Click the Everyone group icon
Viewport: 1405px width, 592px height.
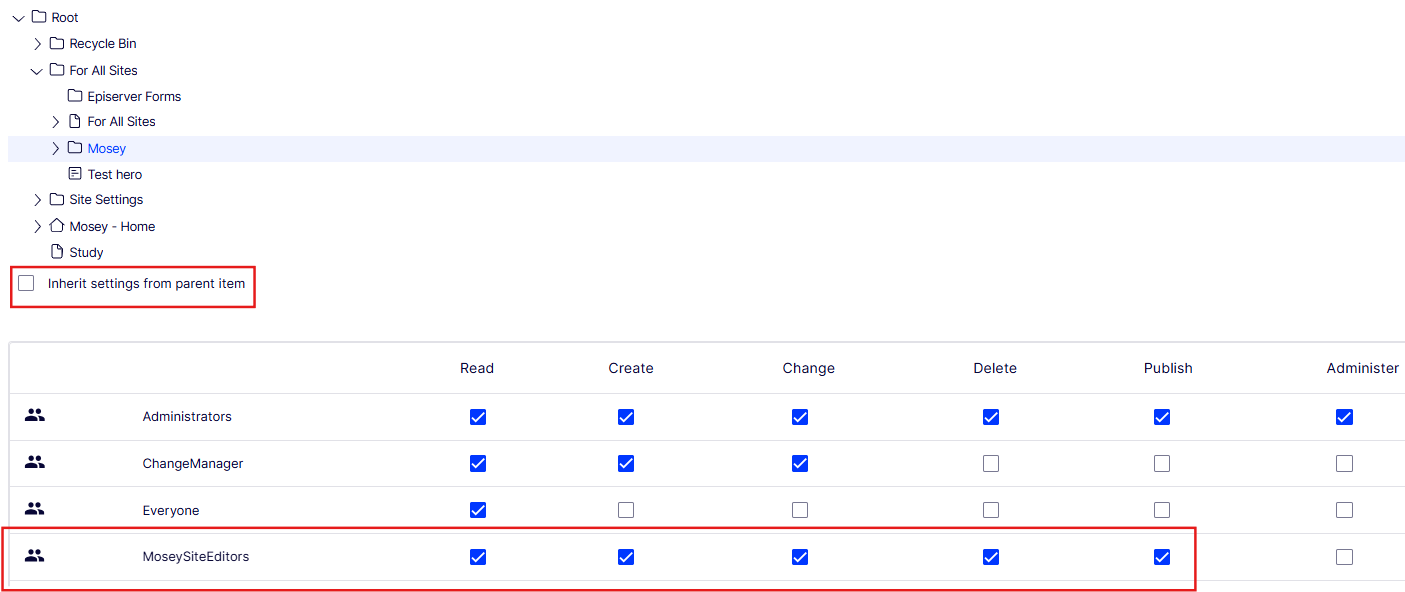[x=35, y=510]
